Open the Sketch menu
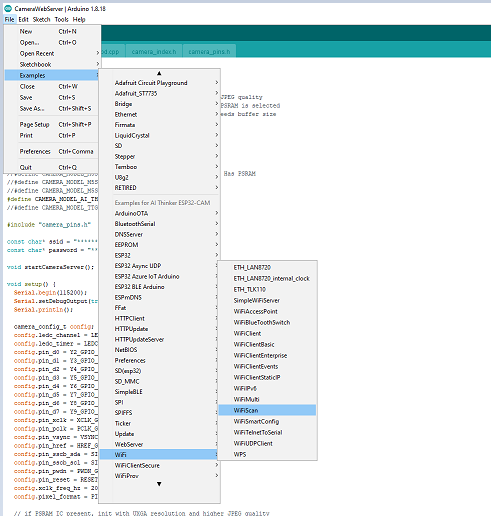 (41, 19)
